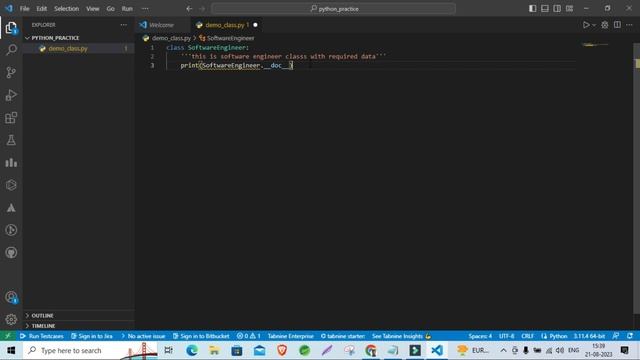The height and width of the screenshot is (360, 640).
Task: Toggle the primary side bar layout
Action: pyautogui.click(x=532, y=9)
